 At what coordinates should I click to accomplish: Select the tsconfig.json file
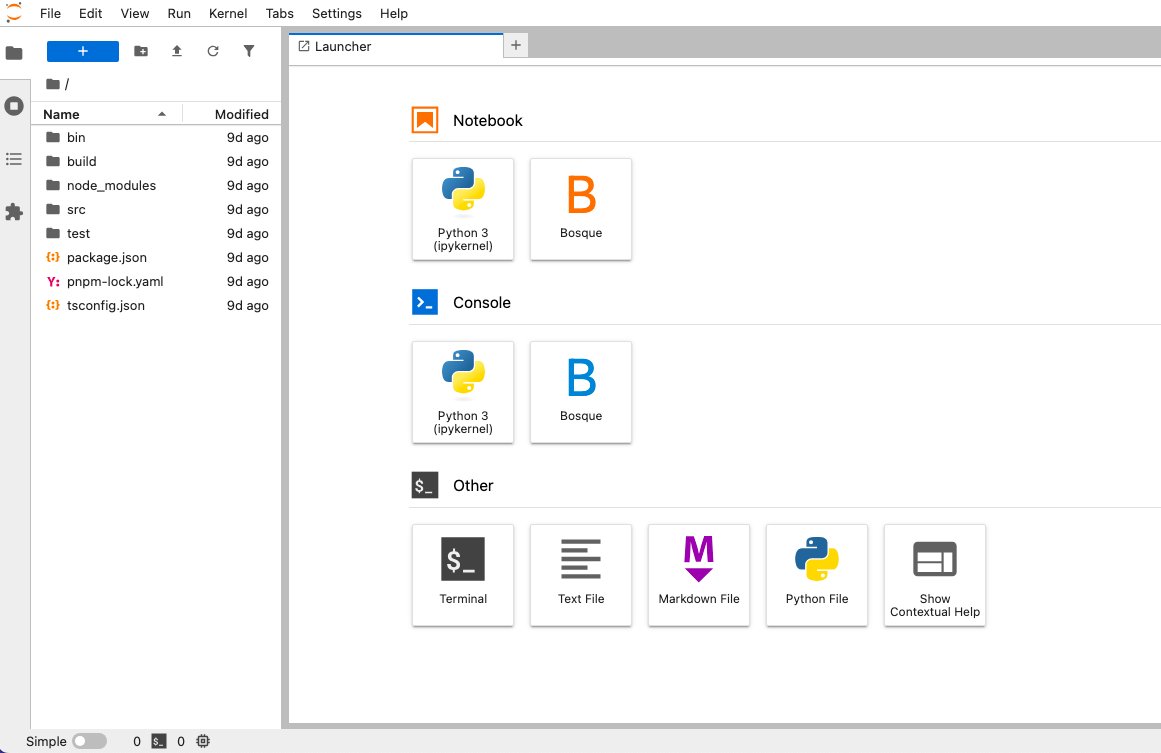coord(156,306)
